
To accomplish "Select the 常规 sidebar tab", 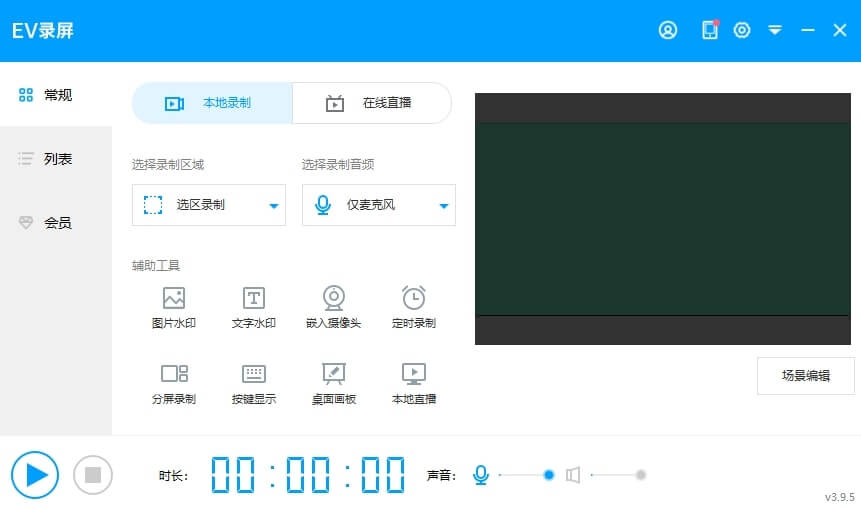I will (55, 94).
